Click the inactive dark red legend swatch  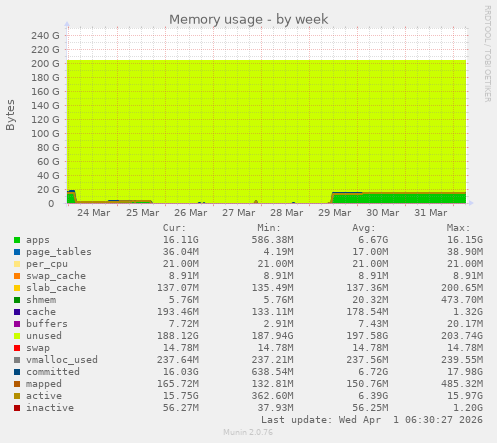tap(17, 408)
